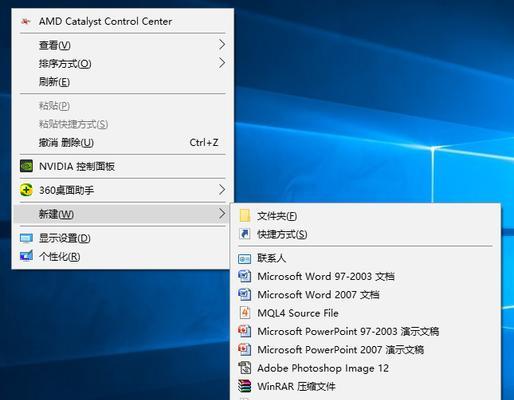Screen dimensions: 514x400
Task: Open NVIDIA 控制面板 from context menu
Action: pyautogui.click(x=123, y=166)
